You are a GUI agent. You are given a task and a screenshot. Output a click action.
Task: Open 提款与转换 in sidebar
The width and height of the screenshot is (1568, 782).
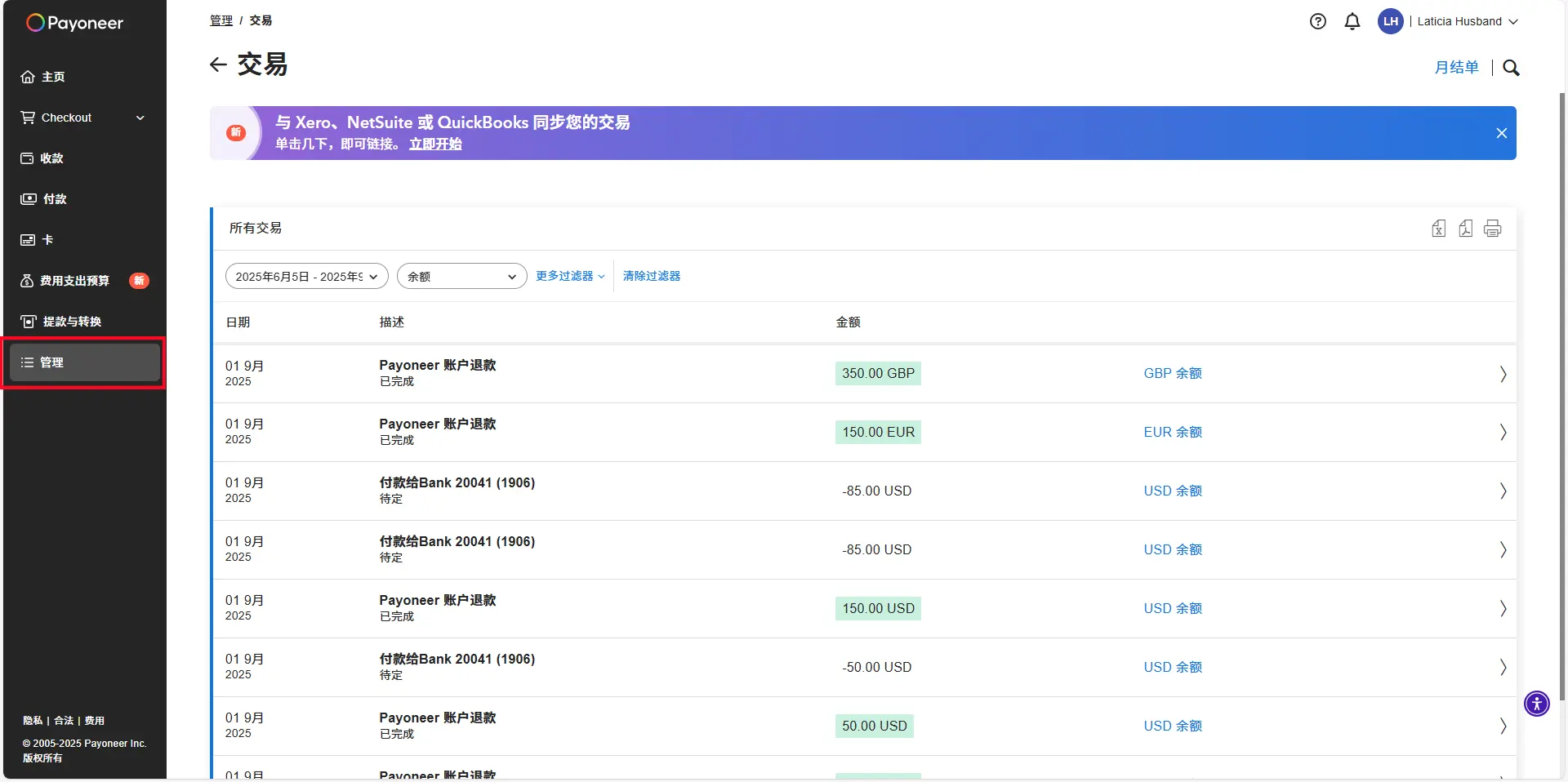click(83, 322)
